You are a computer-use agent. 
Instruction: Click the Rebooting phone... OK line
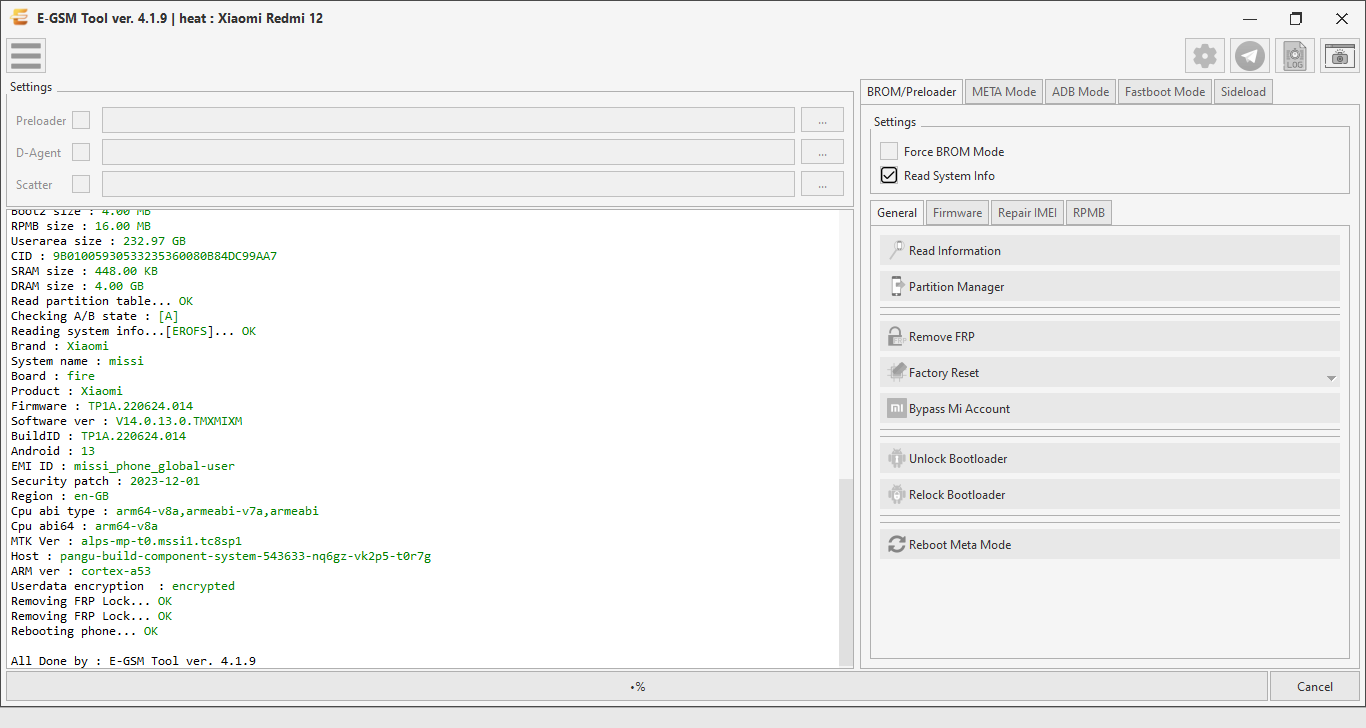tap(84, 631)
